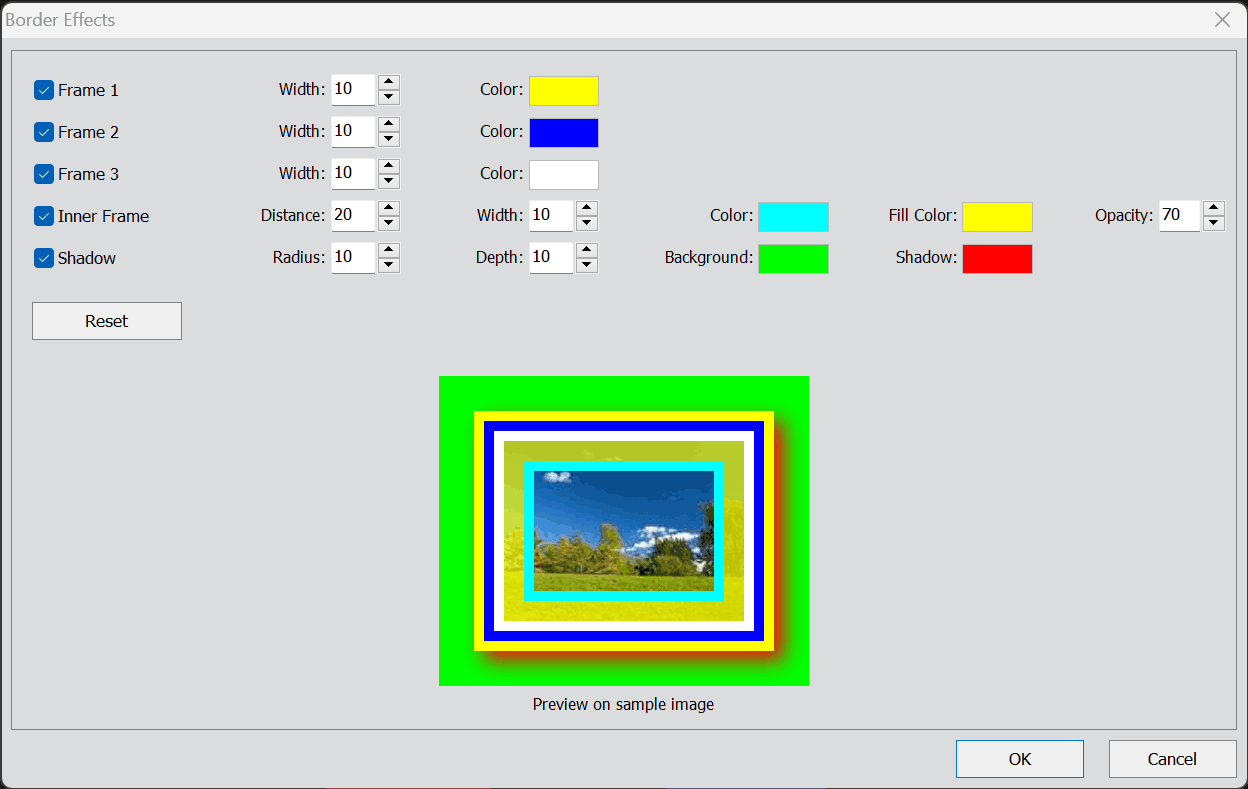
Task: Decrease Frame 1 width with down arrow
Action: [x=389, y=97]
